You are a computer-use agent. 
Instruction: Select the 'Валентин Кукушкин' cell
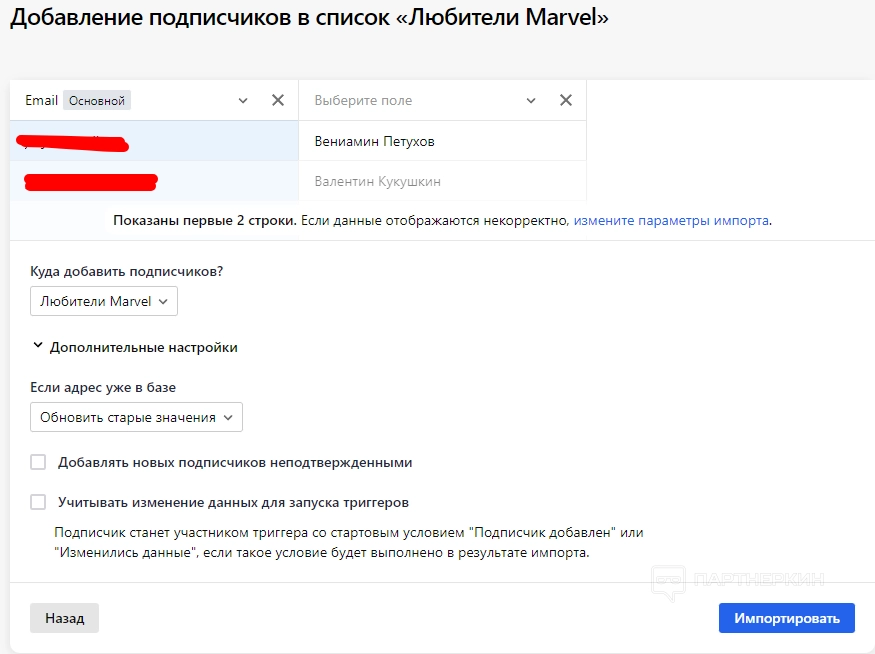click(x=377, y=182)
